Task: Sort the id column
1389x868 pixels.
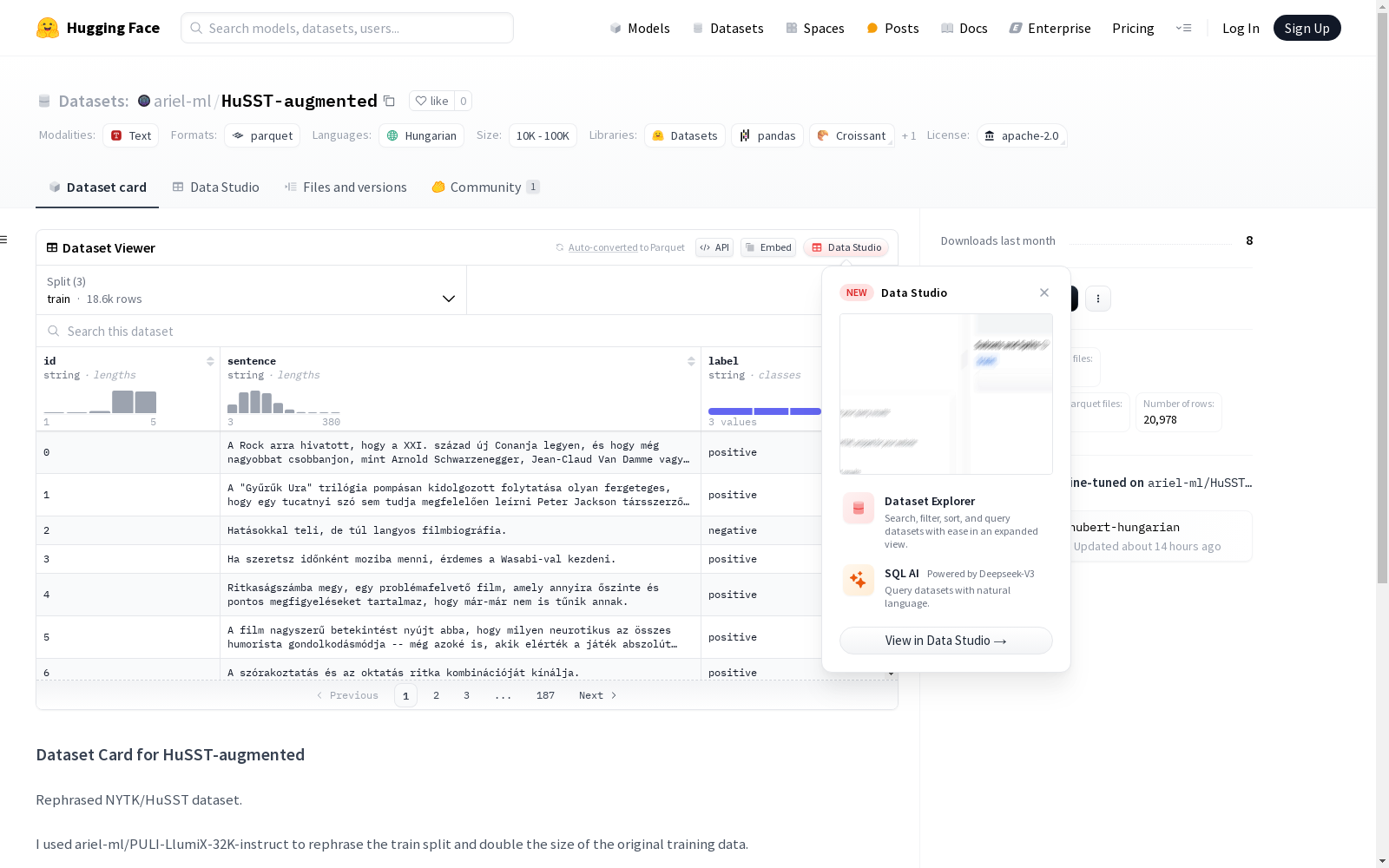Action: pos(210,361)
